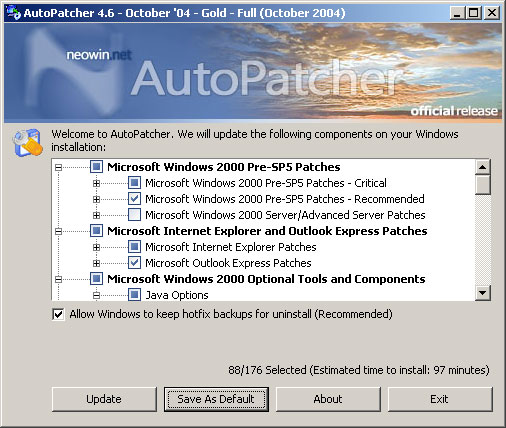
Task: Click '88/176 Selected' status text
Action: pyautogui.click(x=359, y=370)
